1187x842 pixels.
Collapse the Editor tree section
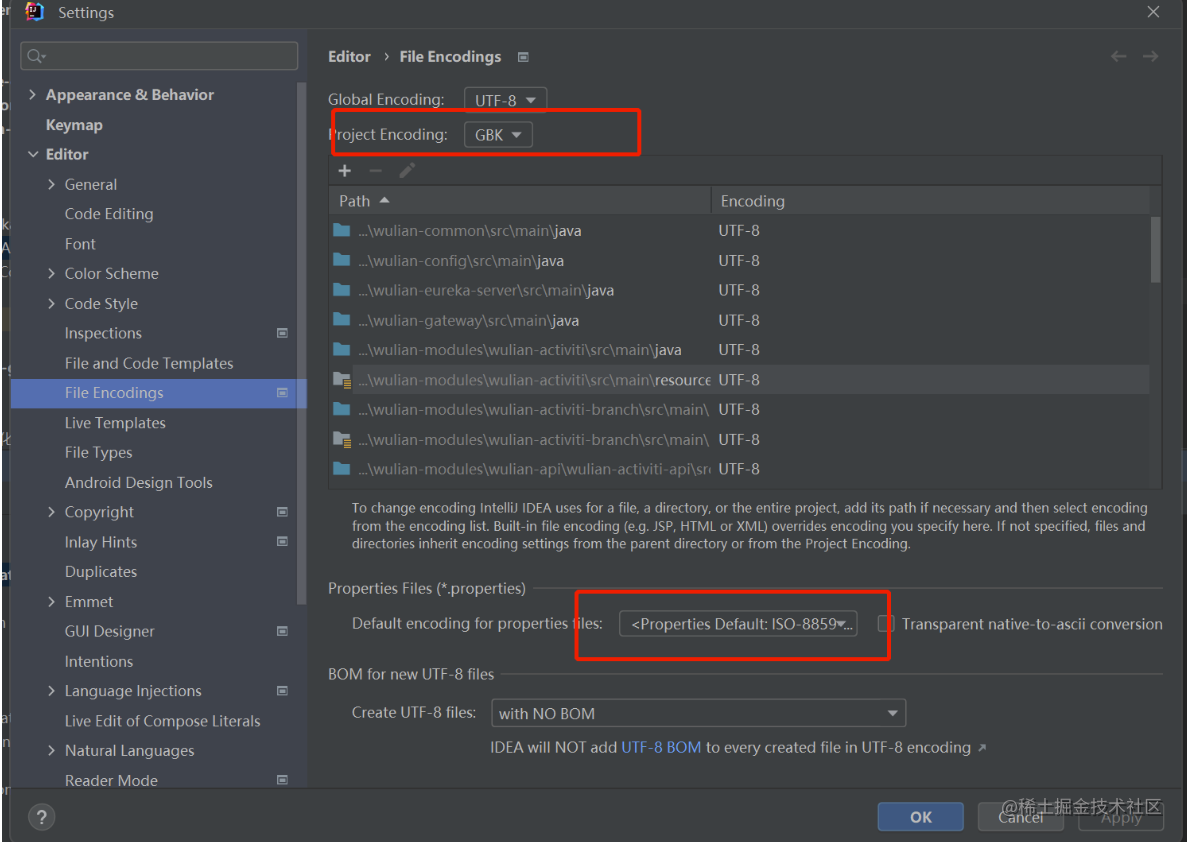coord(33,154)
